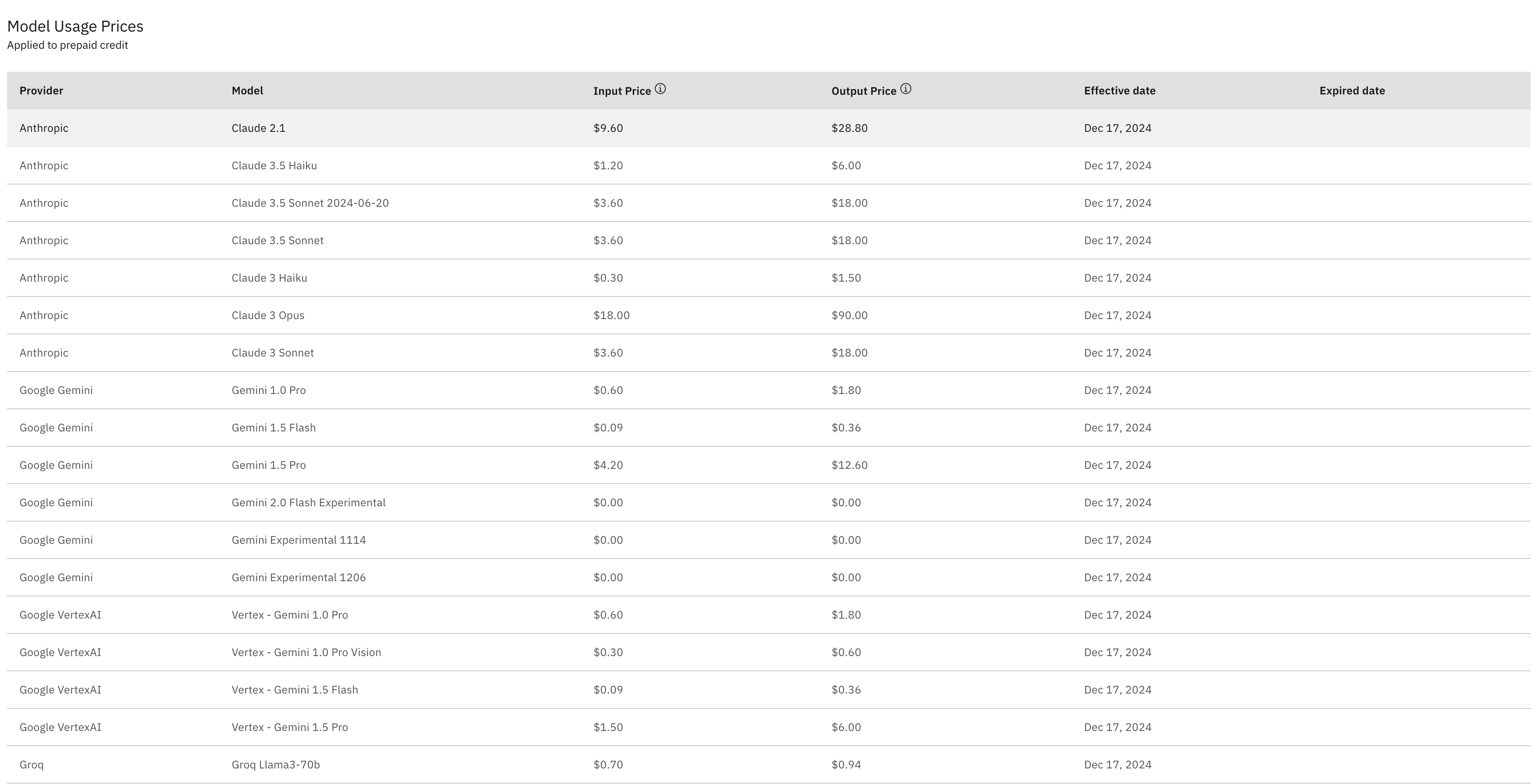Click the Model Usage Prices heading
Screen dimensions: 1533x784
click(x=75, y=26)
